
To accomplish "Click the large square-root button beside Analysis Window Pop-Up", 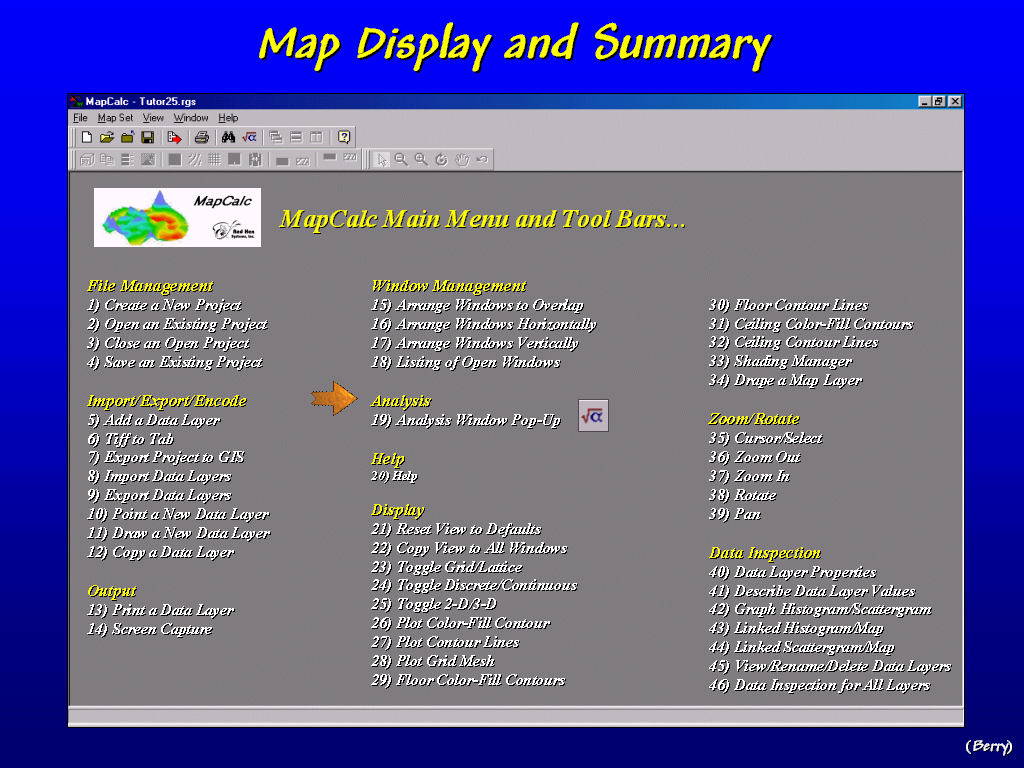I will tap(593, 415).
